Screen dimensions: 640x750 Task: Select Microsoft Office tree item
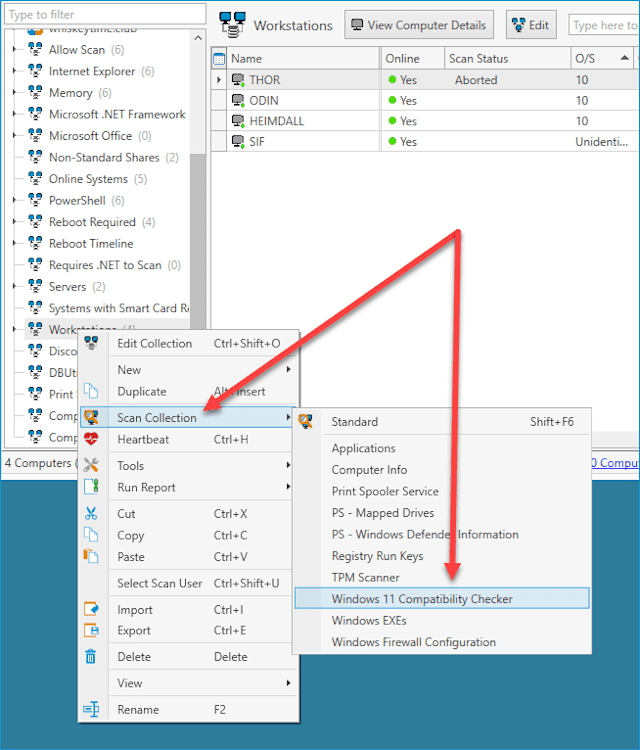pyautogui.click(x=90, y=135)
